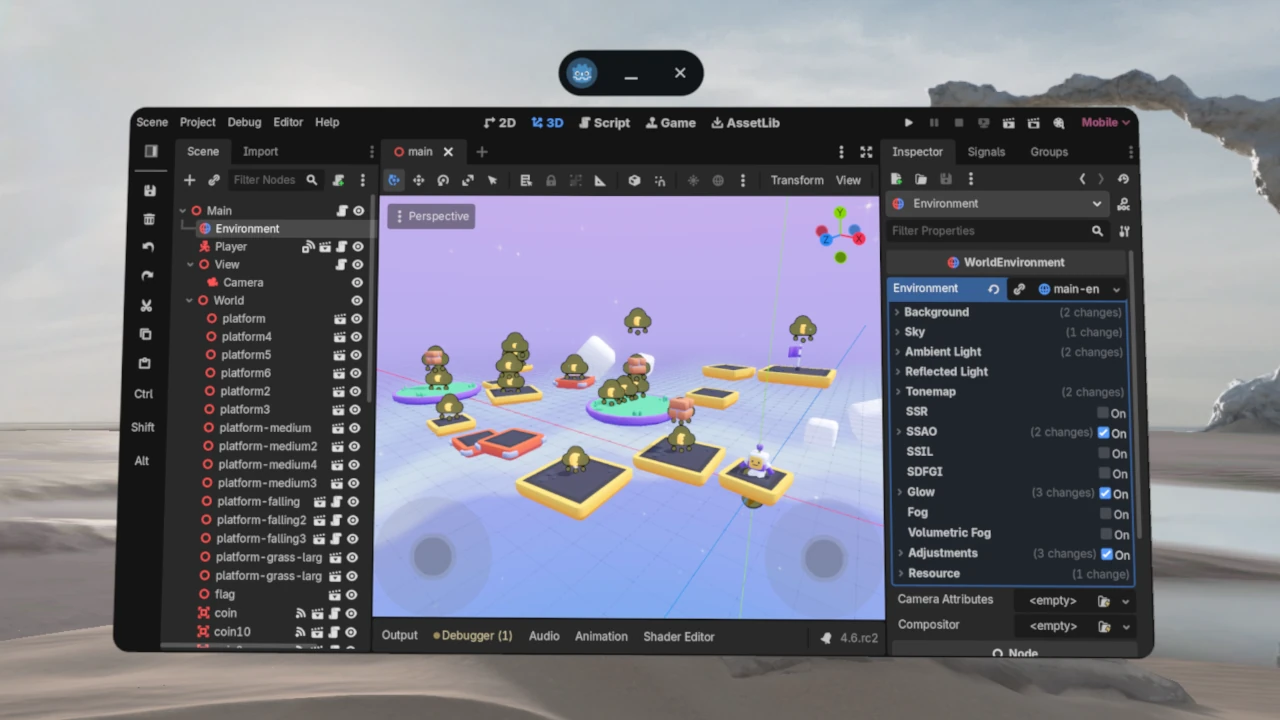Enable the SSR checkbox
Viewport: 1280px width, 720px height.
pyautogui.click(x=1103, y=413)
